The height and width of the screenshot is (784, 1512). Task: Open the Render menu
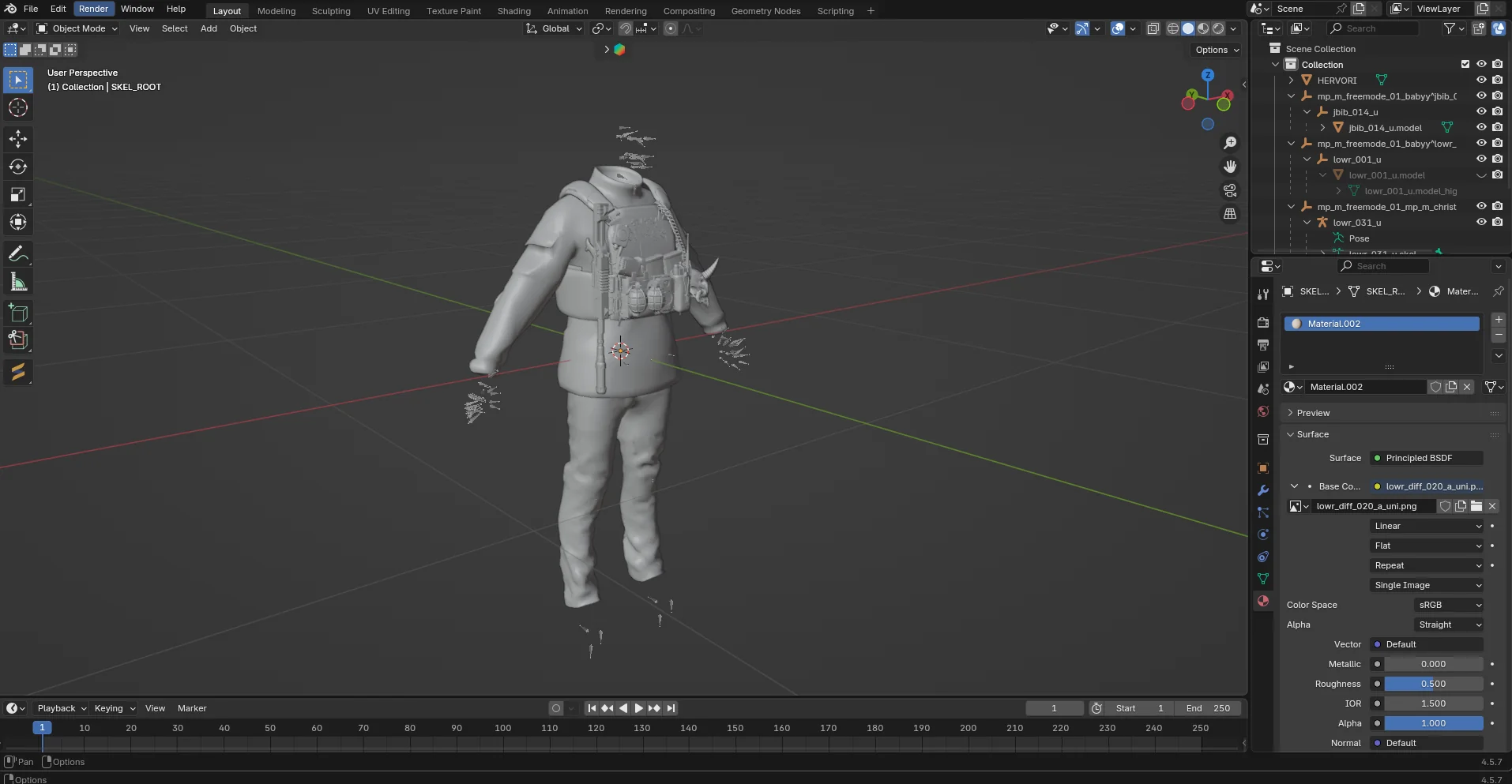coord(93,9)
